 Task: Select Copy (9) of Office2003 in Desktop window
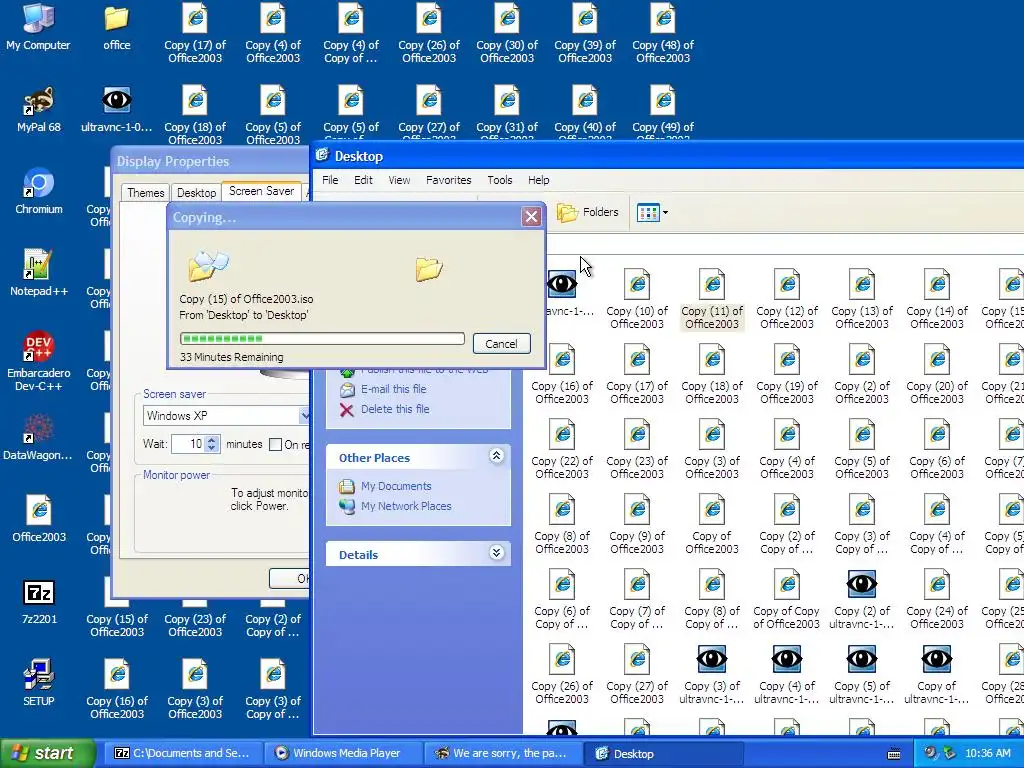pyautogui.click(x=637, y=524)
